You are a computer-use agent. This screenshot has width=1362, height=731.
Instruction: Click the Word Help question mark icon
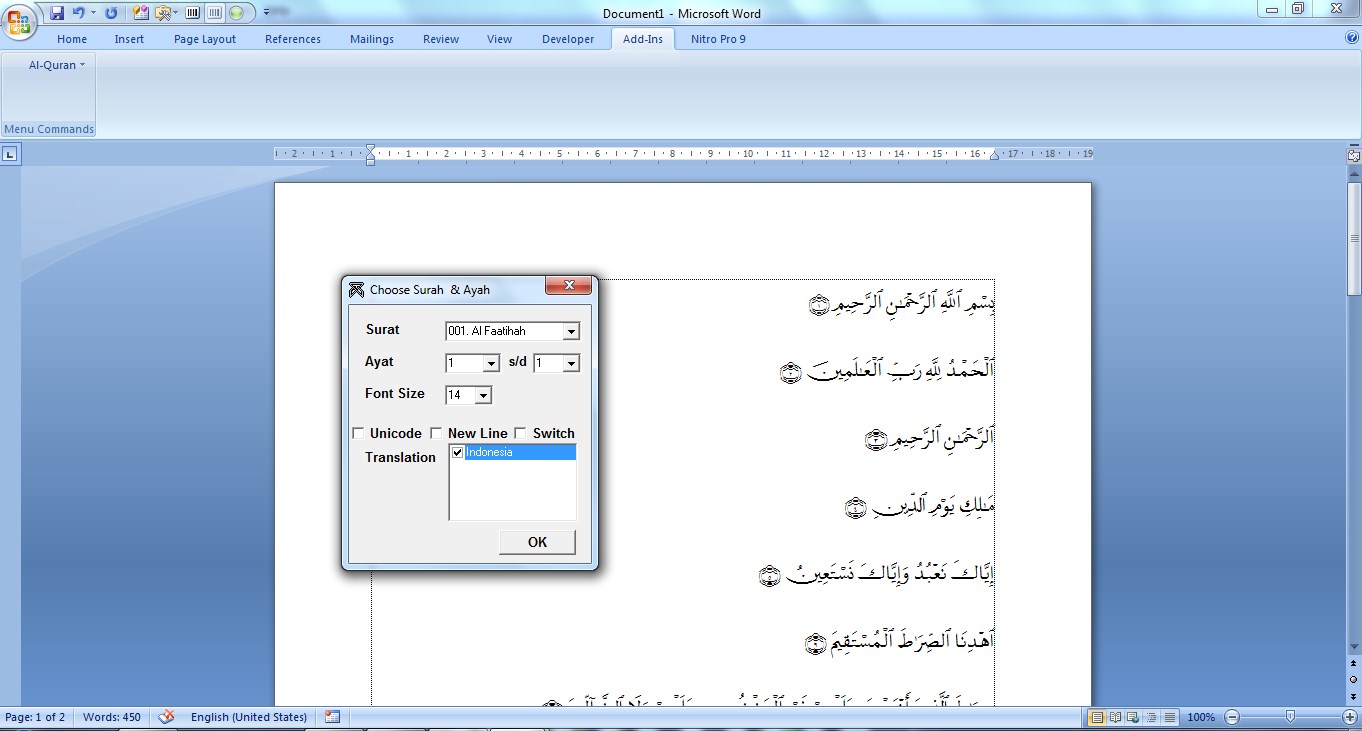pyautogui.click(x=1352, y=38)
